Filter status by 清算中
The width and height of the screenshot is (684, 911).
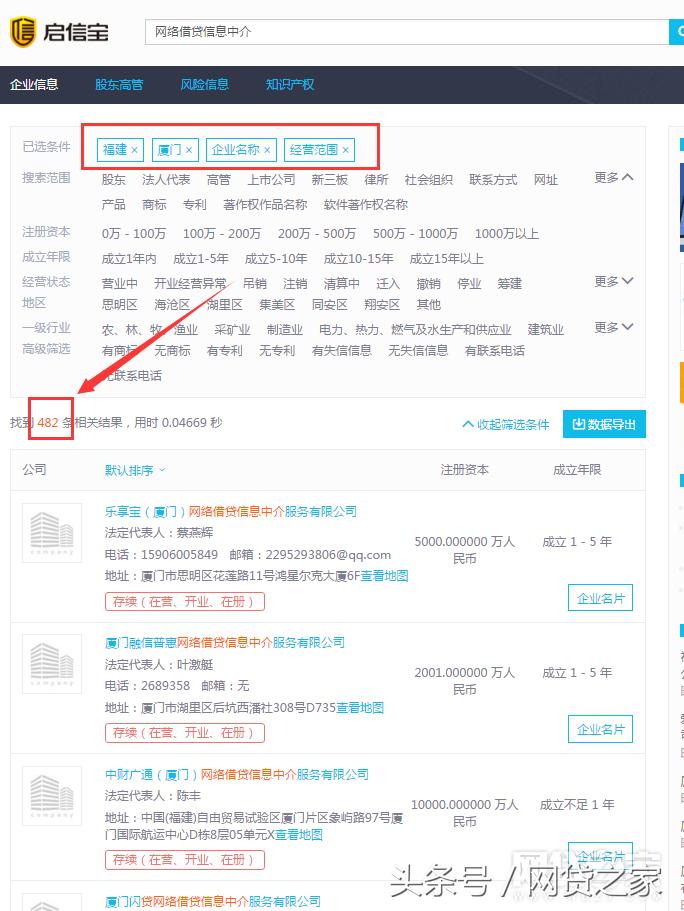coord(342,284)
